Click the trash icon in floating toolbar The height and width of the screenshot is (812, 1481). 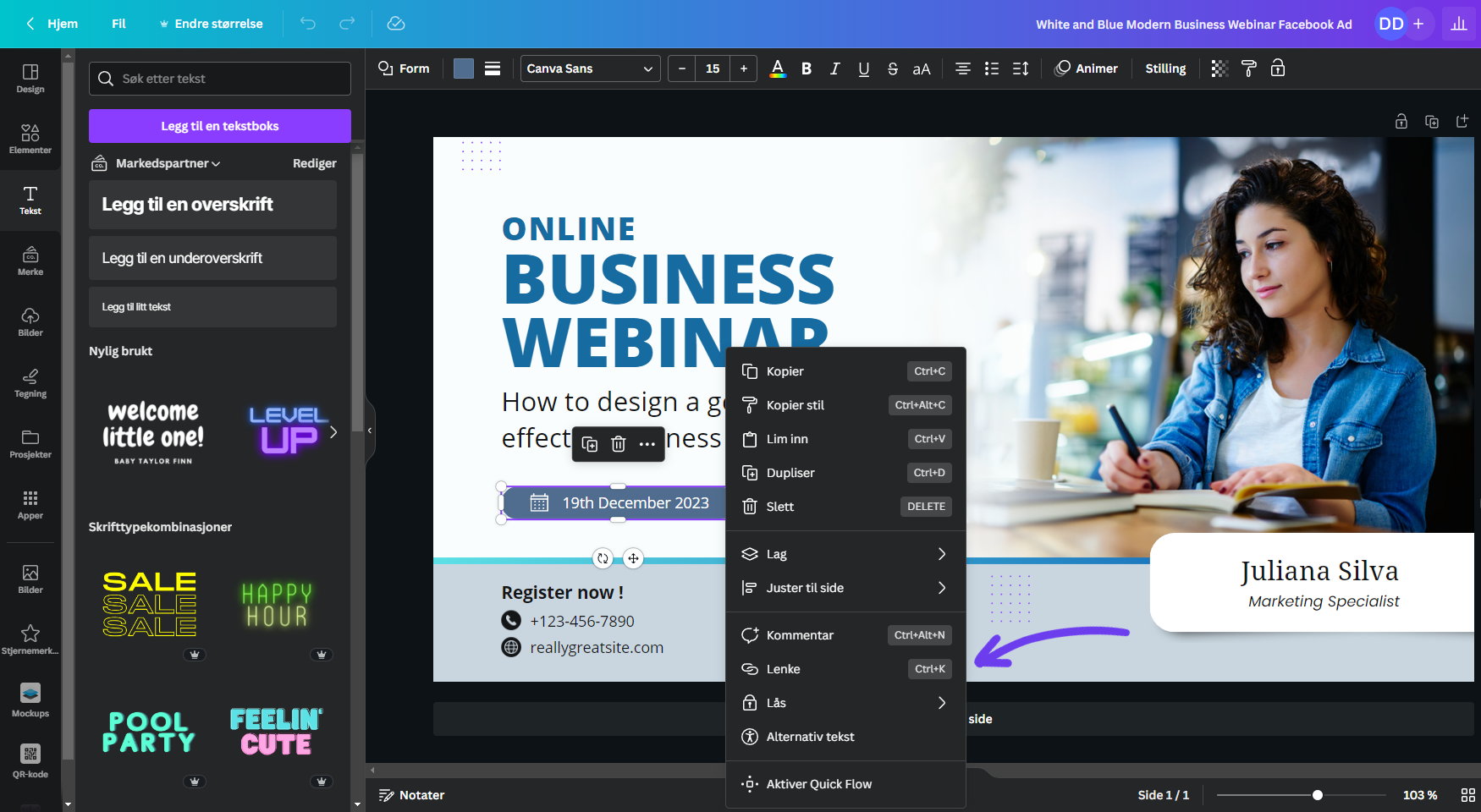click(619, 444)
